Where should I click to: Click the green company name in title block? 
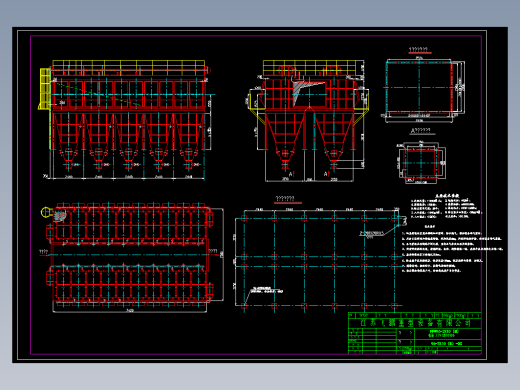coord(416,323)
